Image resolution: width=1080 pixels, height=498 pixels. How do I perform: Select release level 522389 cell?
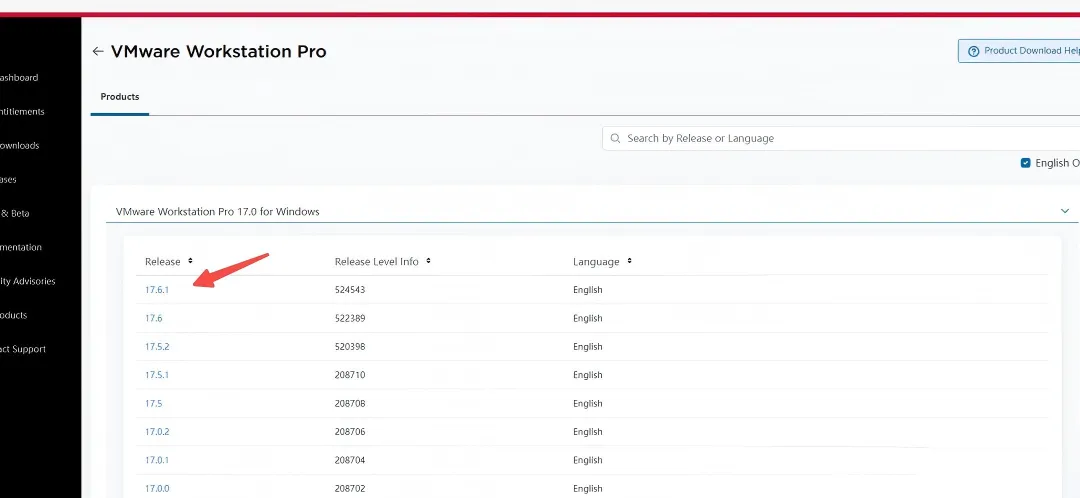(x=350, y=318)
